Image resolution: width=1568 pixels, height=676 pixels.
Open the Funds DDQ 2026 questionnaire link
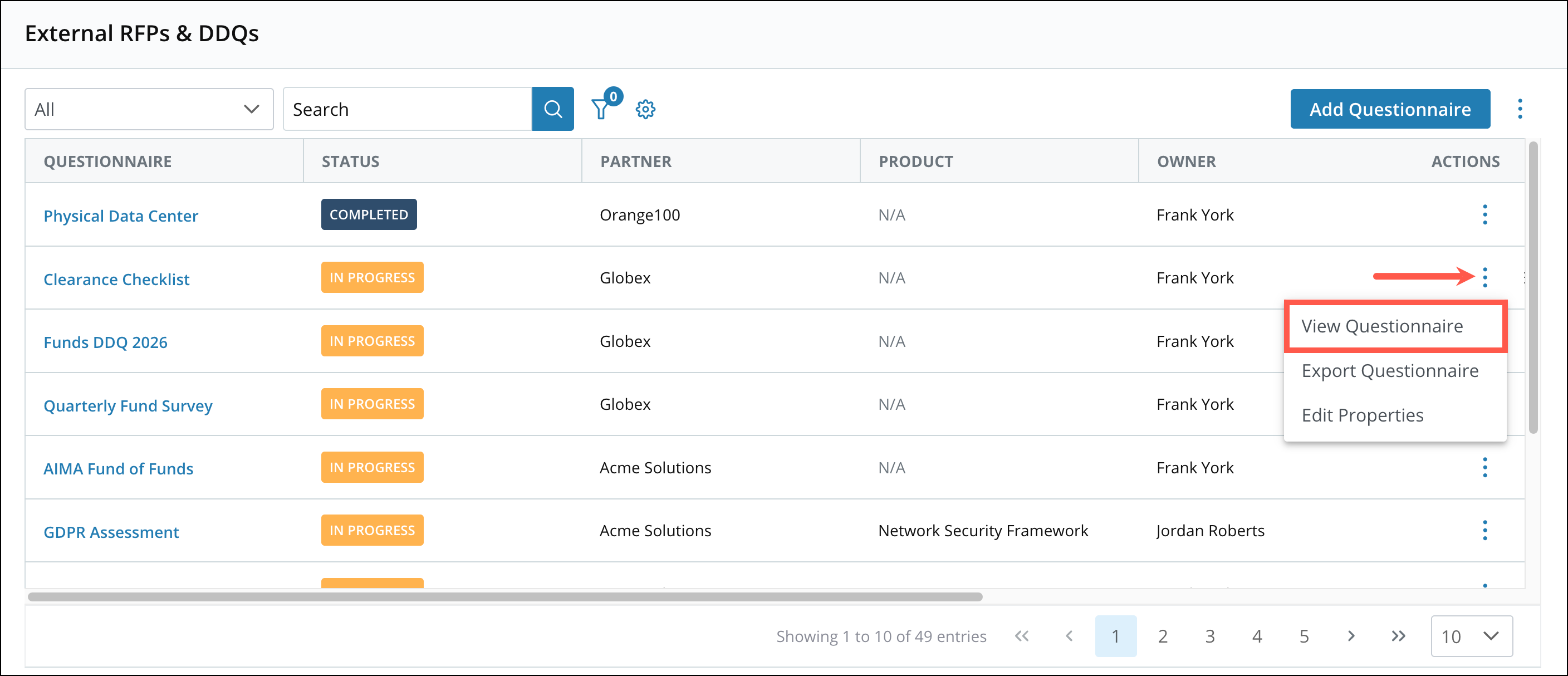(x=105, y=342)
